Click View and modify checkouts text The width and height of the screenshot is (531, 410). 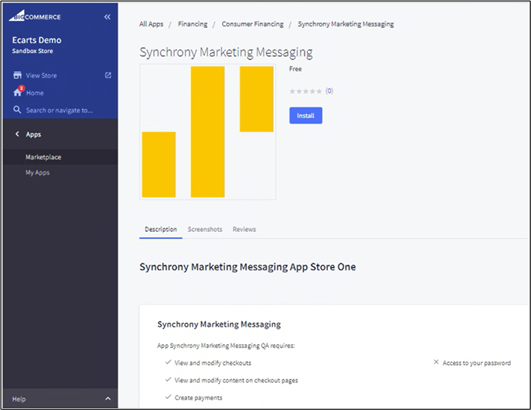click(x=213, y=363)
